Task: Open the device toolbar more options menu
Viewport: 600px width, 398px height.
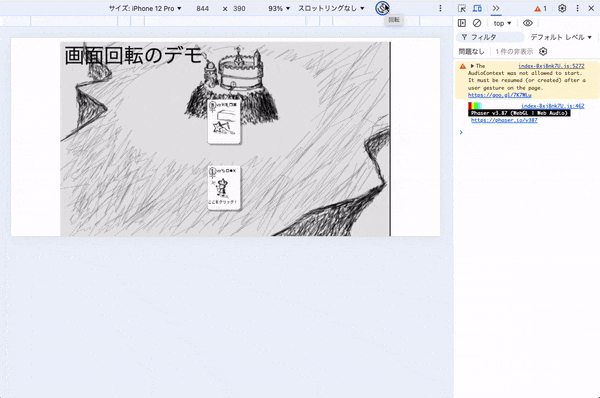Action: point(440,8)
